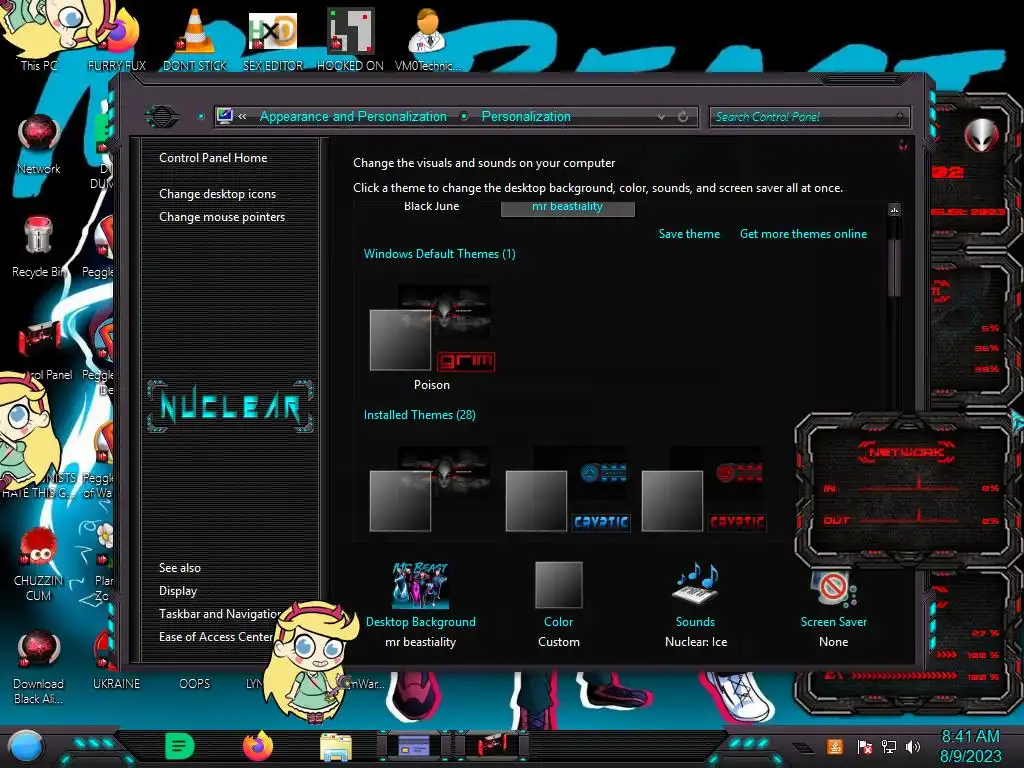Open the Screen Saver settings icon
Image resolution: width=1024 pixels, height=768 pixels.
[x=833, y=586]
